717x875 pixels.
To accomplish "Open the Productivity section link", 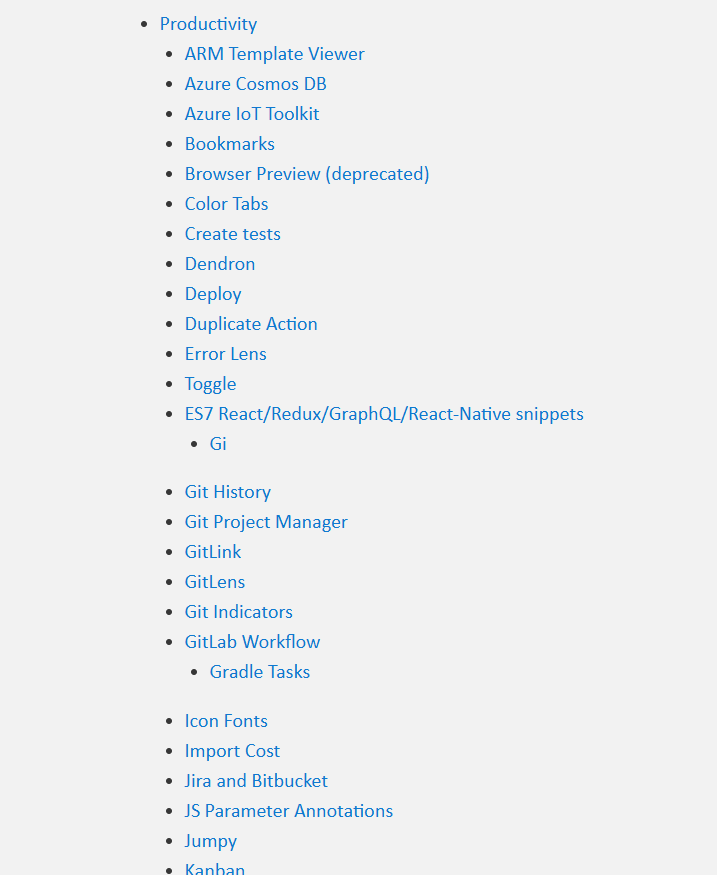I will point(208,24).
